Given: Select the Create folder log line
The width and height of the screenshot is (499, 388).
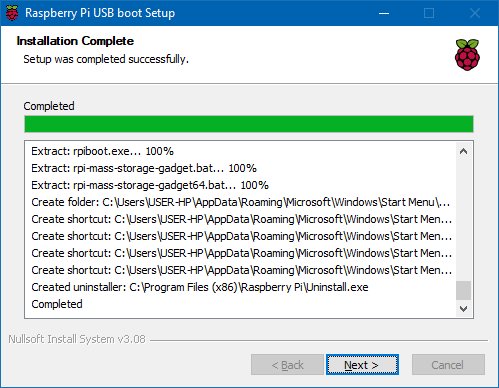Looking at the screenshot, I should click(x=241, y=202).
